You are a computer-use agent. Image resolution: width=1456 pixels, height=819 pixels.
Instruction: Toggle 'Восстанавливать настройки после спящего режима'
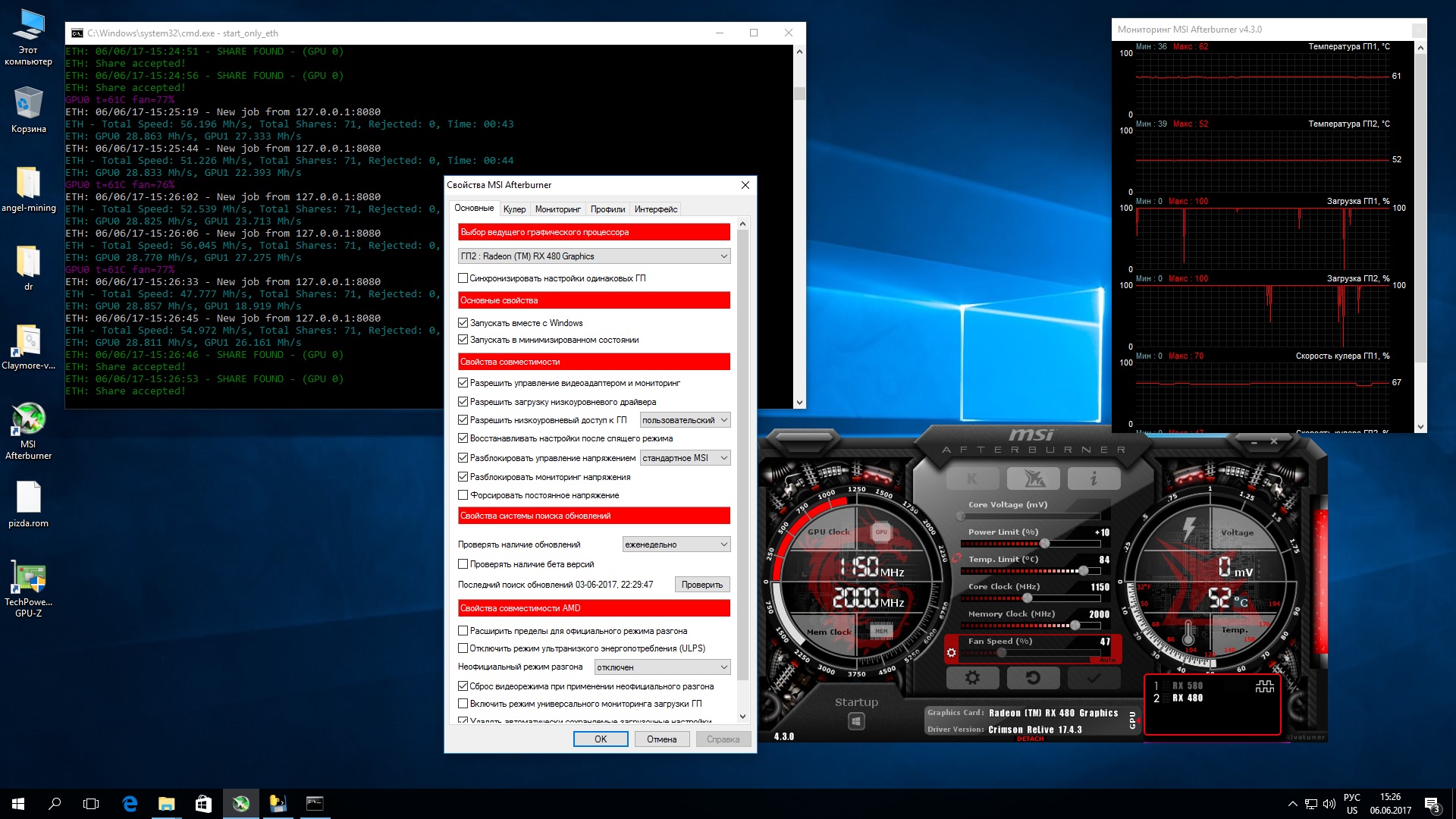[x=463, y=438]
